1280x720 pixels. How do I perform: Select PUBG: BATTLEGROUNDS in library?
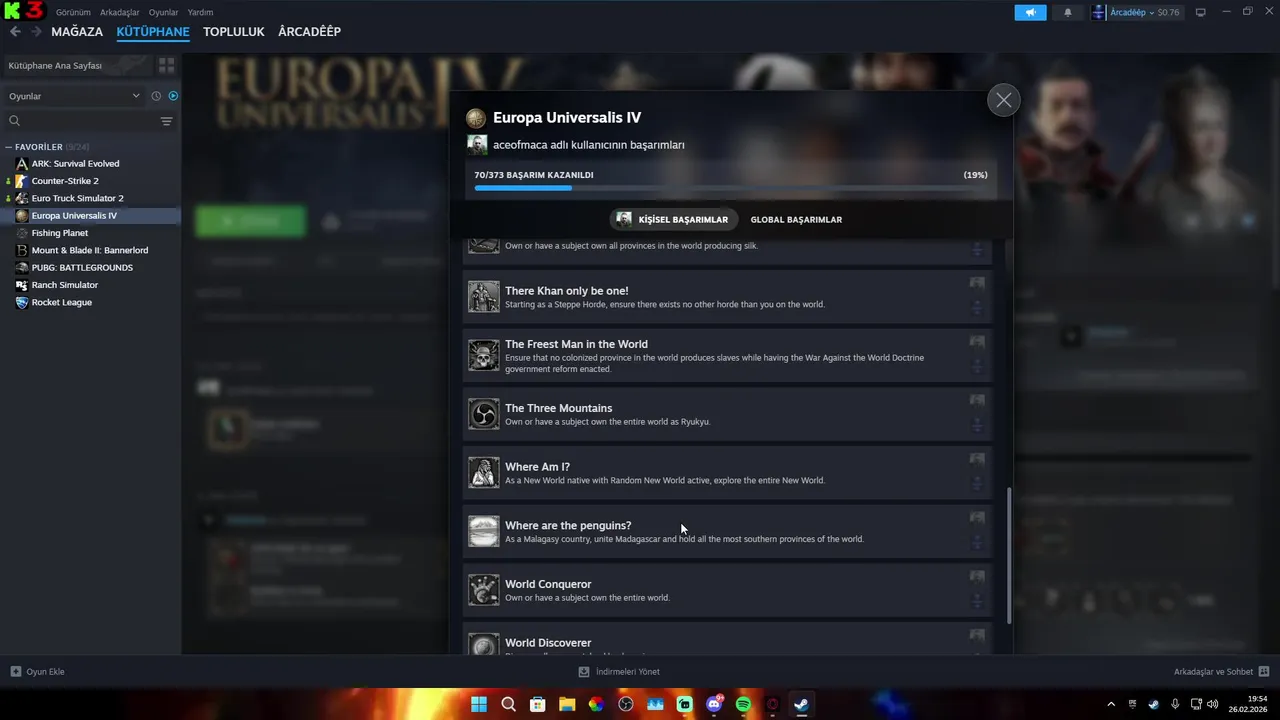[x=82, y=268]
